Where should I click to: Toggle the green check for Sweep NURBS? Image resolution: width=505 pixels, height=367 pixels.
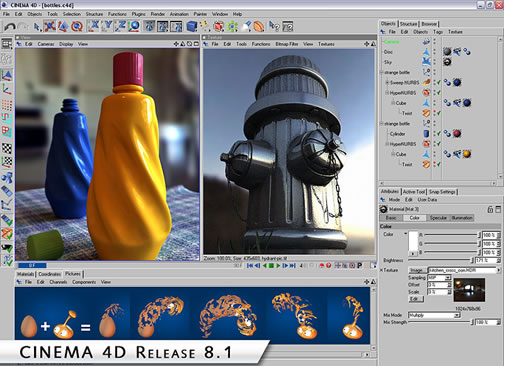click(439, 82)
